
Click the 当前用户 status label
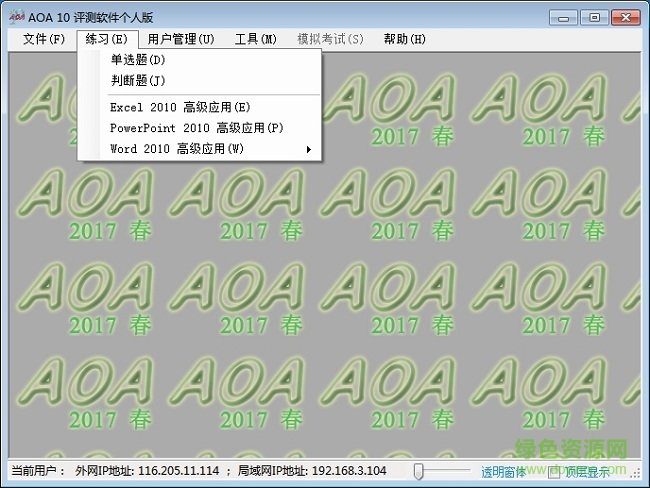click(x=38, y=471)
